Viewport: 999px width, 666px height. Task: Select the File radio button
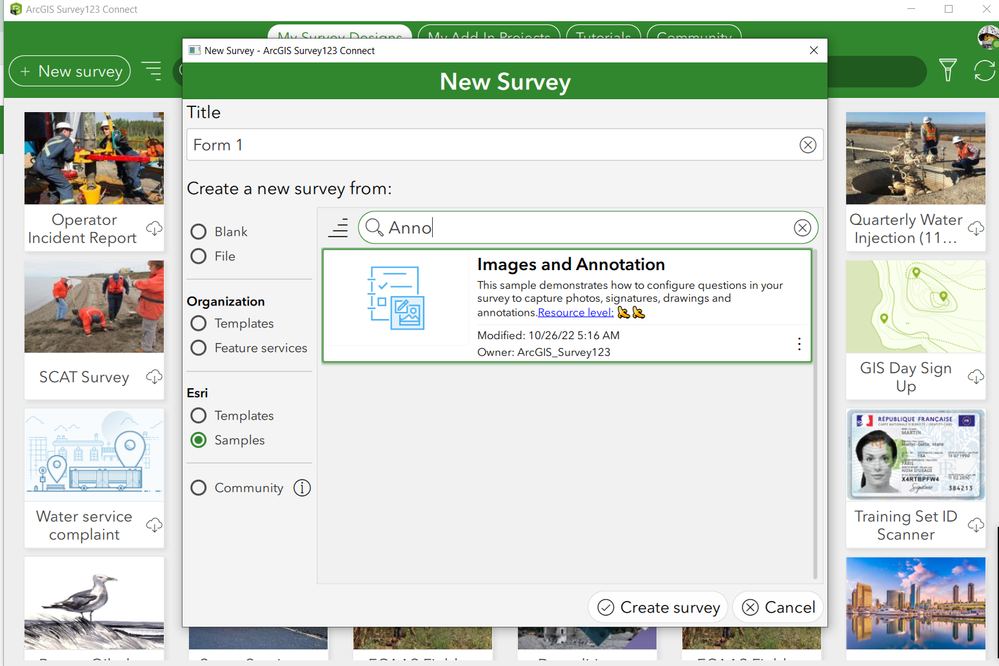point(198,256)
